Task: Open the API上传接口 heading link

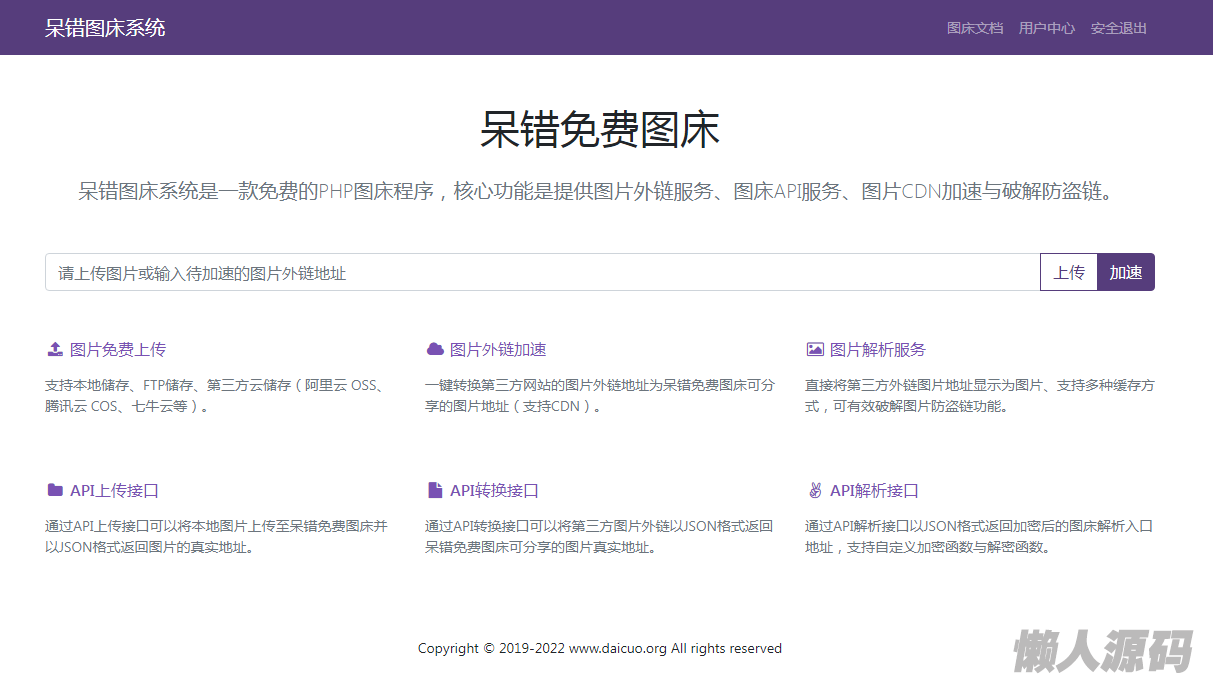Action: [x=114, y=490]
